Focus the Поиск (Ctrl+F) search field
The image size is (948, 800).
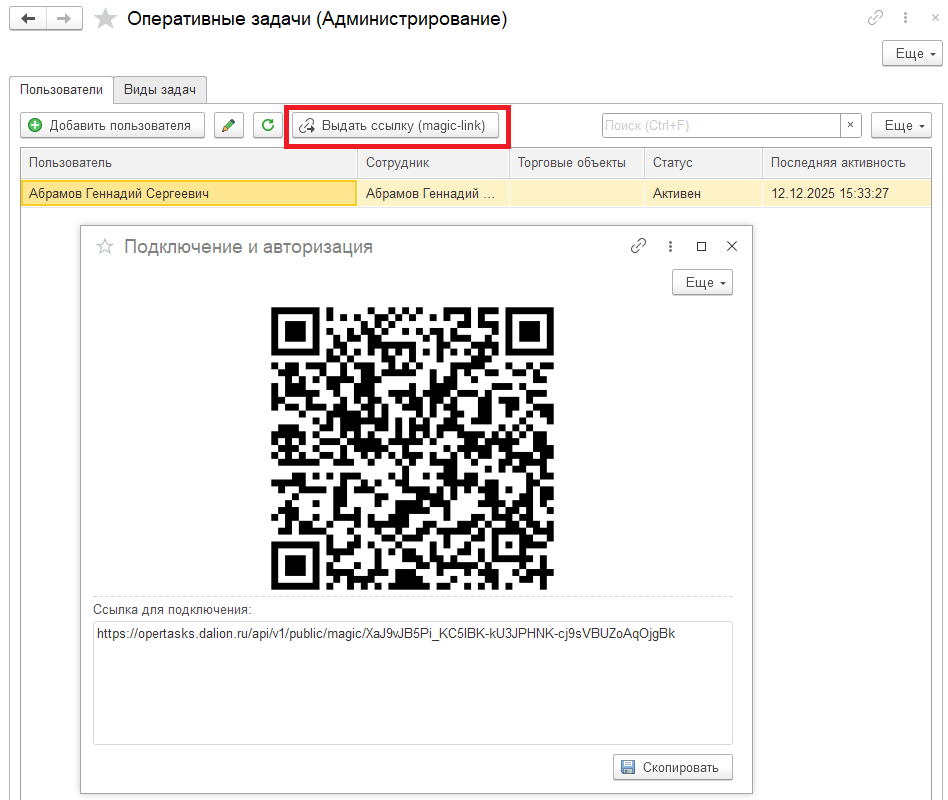click(x=721, y=125)
